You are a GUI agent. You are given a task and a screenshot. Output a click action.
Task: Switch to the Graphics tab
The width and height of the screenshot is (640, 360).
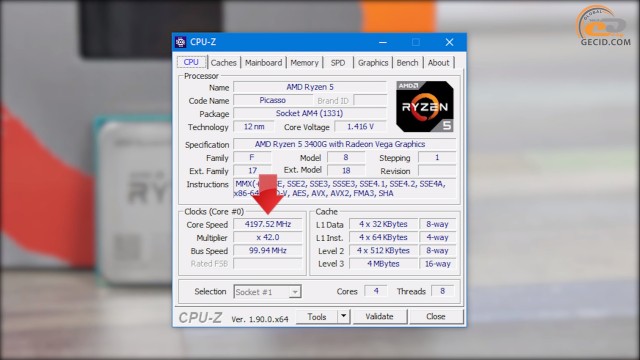click(x=373, y=63)
